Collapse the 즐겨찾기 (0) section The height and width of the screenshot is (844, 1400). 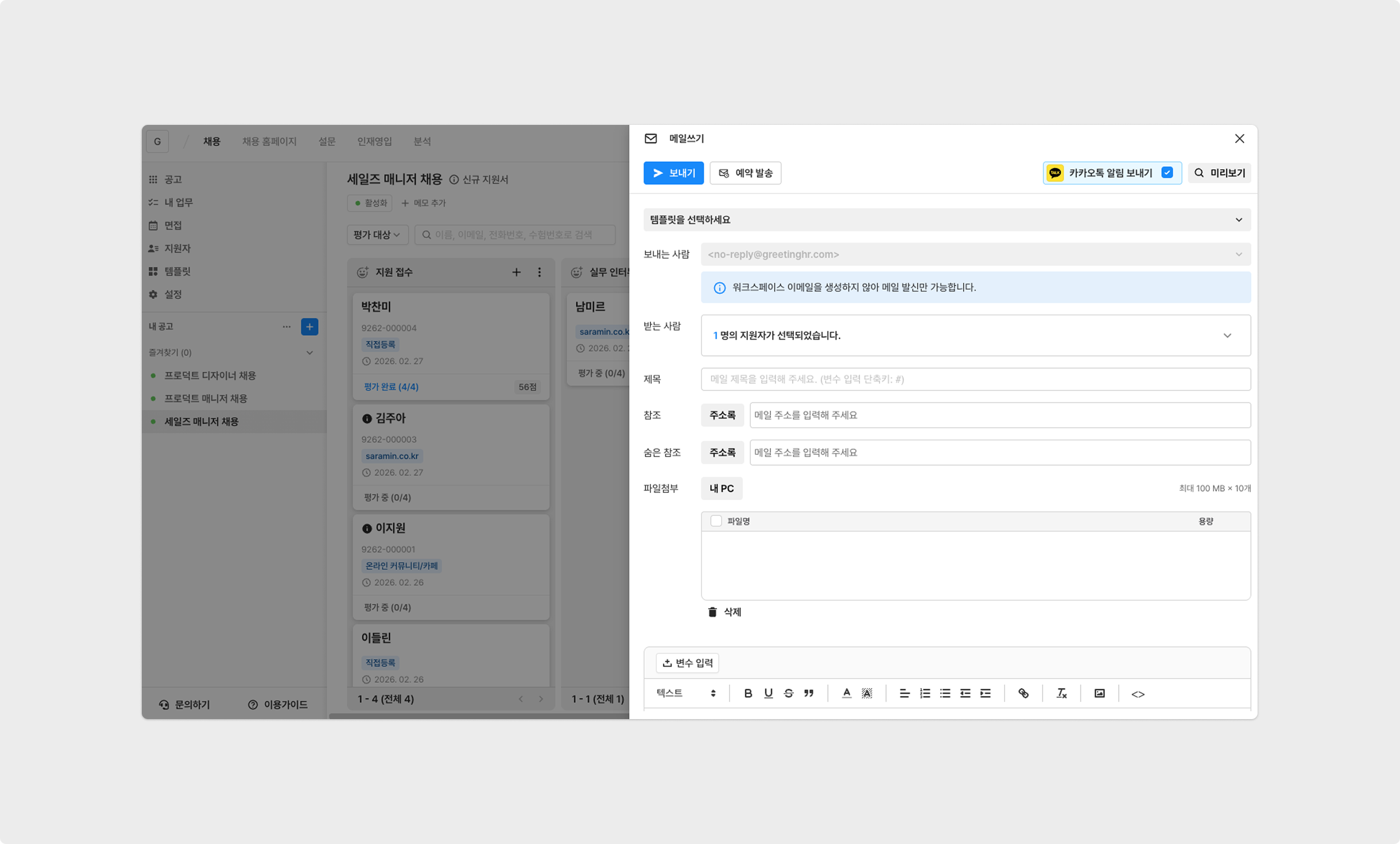[310, 353]
